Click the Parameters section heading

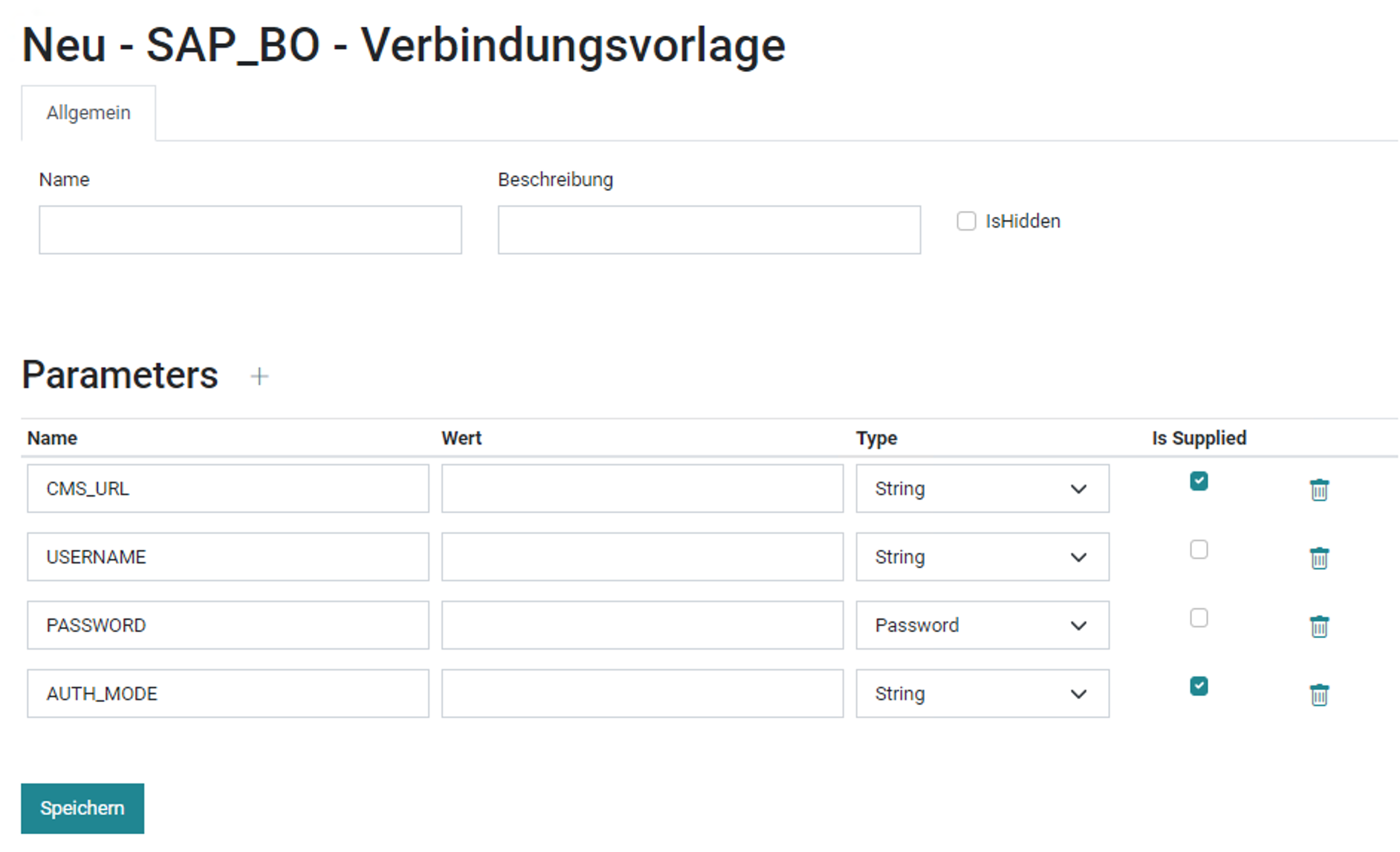(x=120, y=375)
